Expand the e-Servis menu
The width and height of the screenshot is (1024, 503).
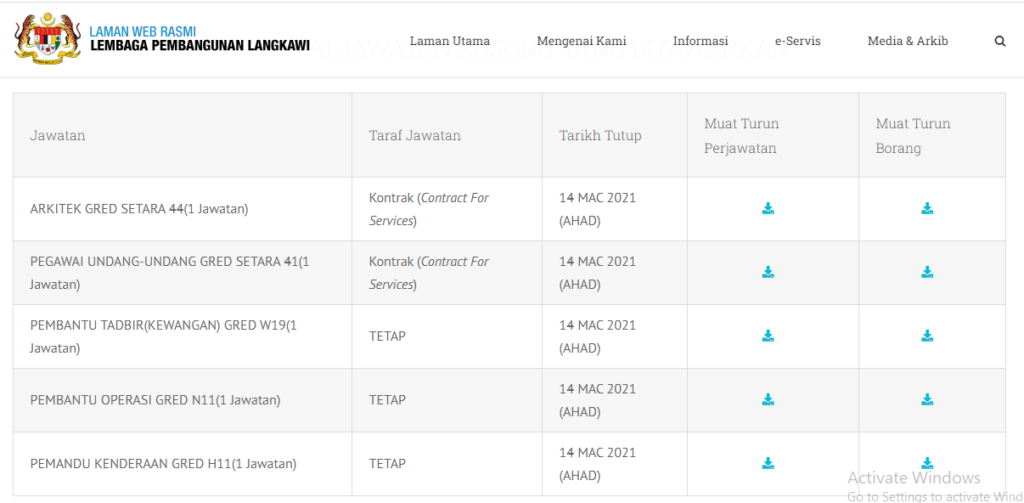coord(798,41)
